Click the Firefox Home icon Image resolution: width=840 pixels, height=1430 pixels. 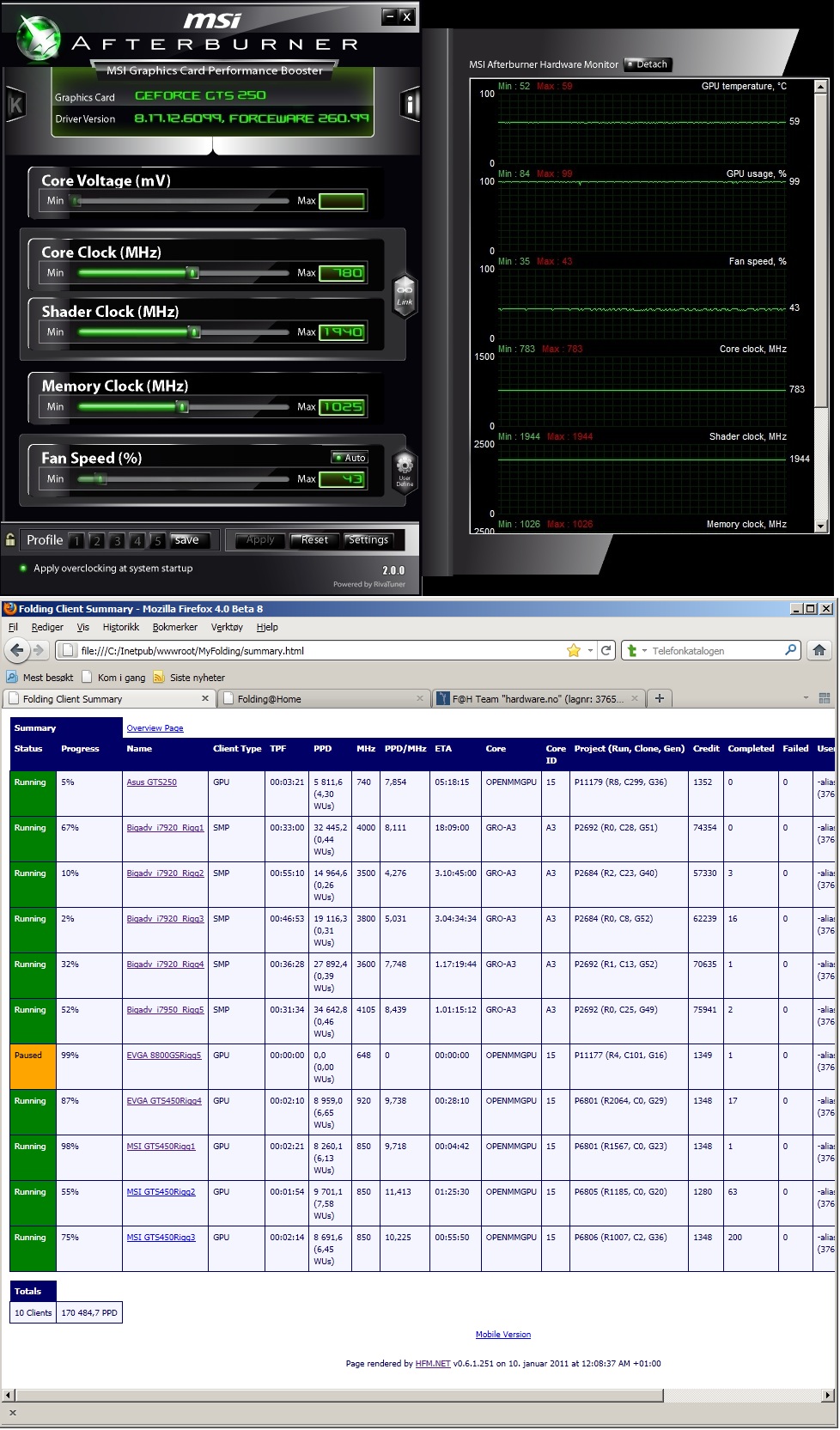pos(819,650)
